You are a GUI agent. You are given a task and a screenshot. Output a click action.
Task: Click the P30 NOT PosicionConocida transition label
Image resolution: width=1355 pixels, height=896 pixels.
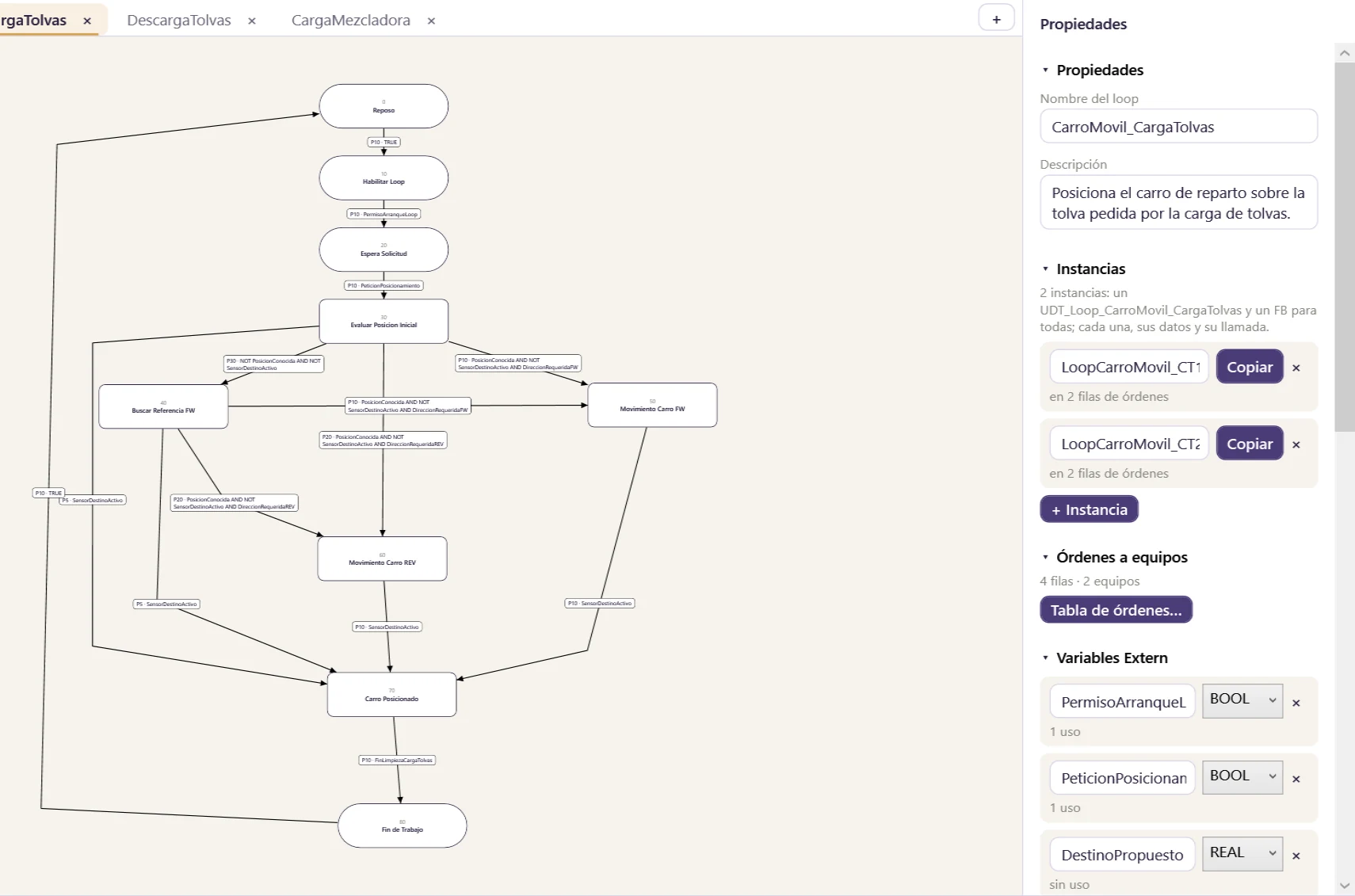273,364
